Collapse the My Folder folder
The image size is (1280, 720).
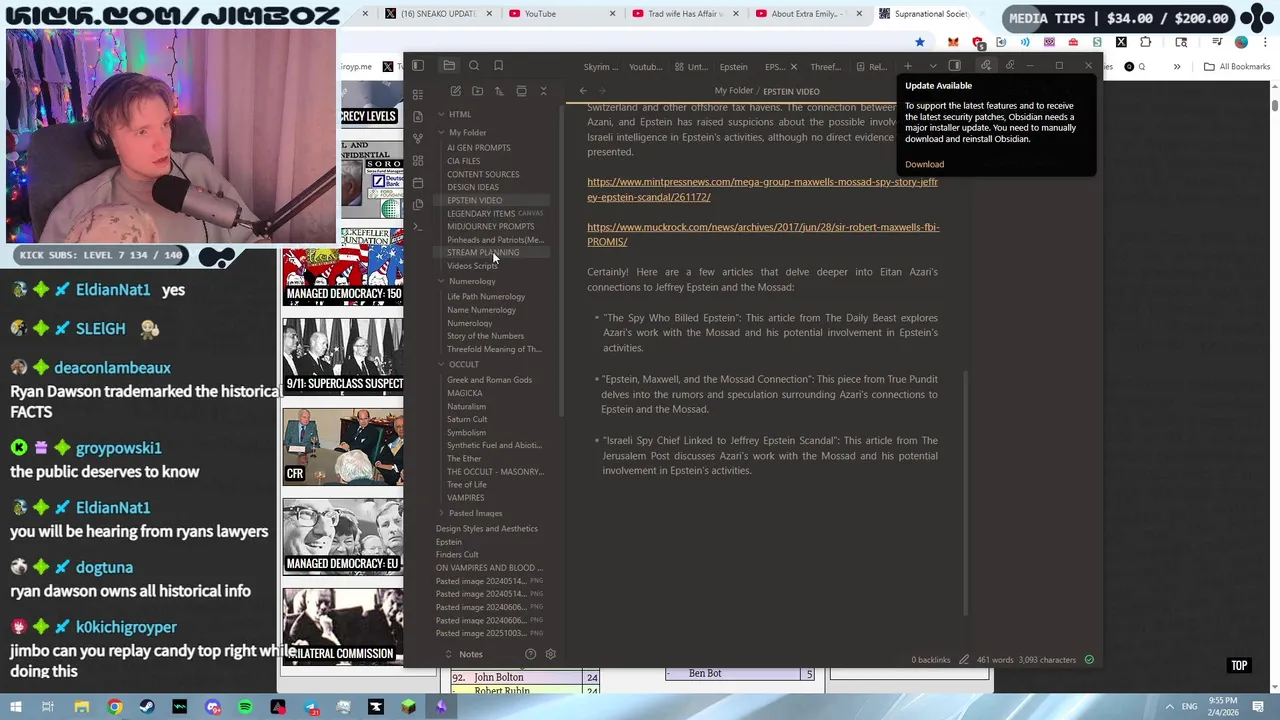(x=441, y=132)
